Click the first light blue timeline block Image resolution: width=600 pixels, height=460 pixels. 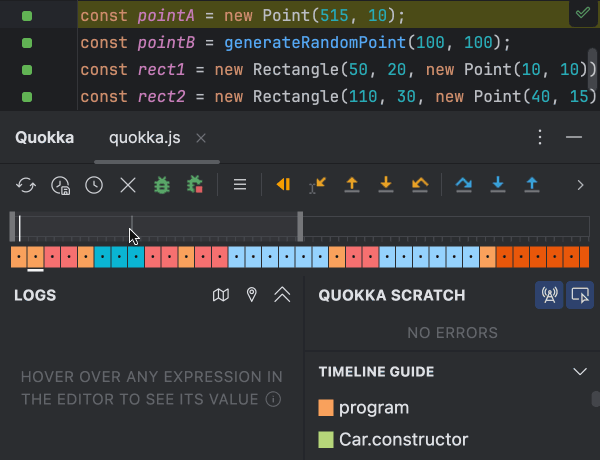[x=236, y=257]
